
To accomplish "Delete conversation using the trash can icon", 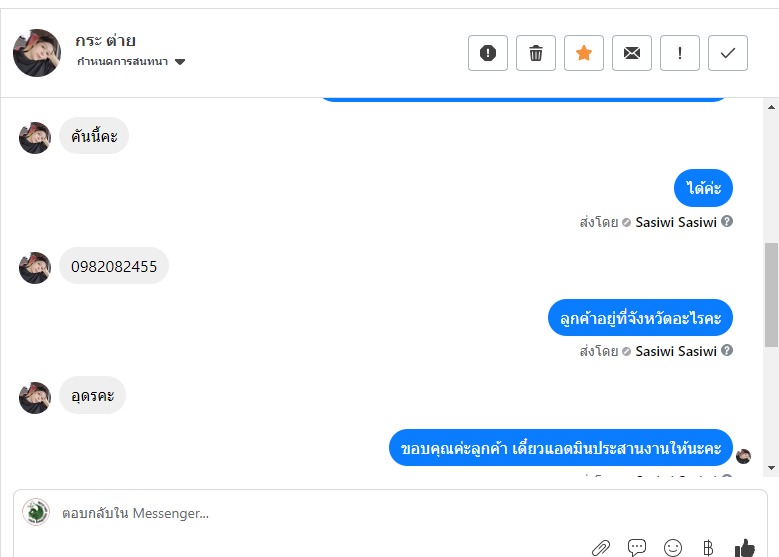I will pos(536,53).
